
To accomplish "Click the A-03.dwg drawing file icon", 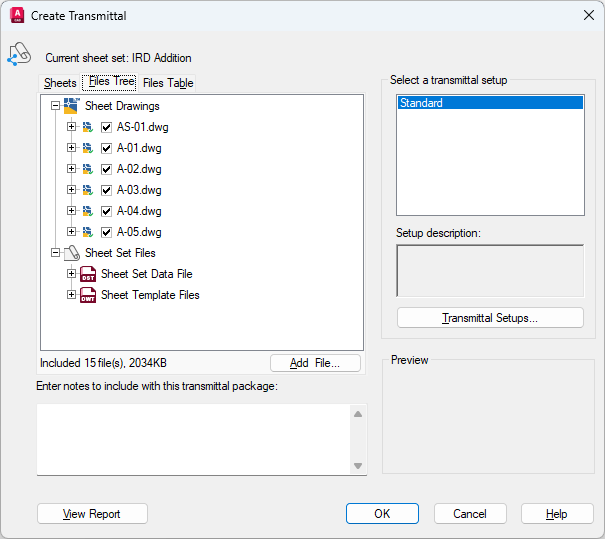I will click(88, 190).
